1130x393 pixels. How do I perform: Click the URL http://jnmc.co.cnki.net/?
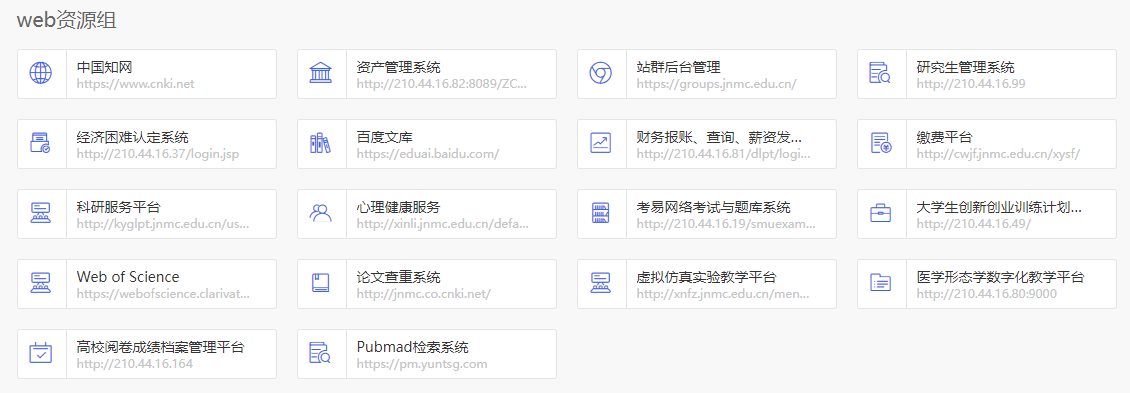click(x=424, y=293)
